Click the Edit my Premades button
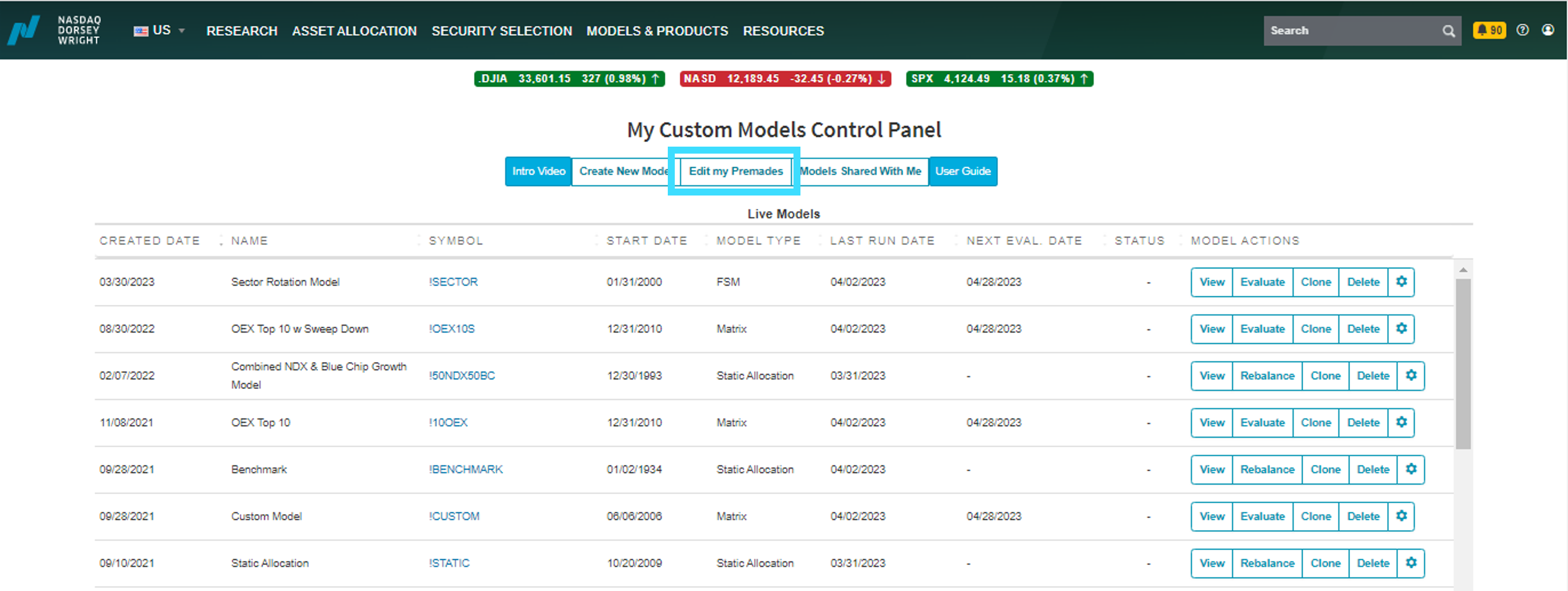Image resolution: width=1568 pixels, height=591 pixels. pyautogui.click(x=735, y=171)
